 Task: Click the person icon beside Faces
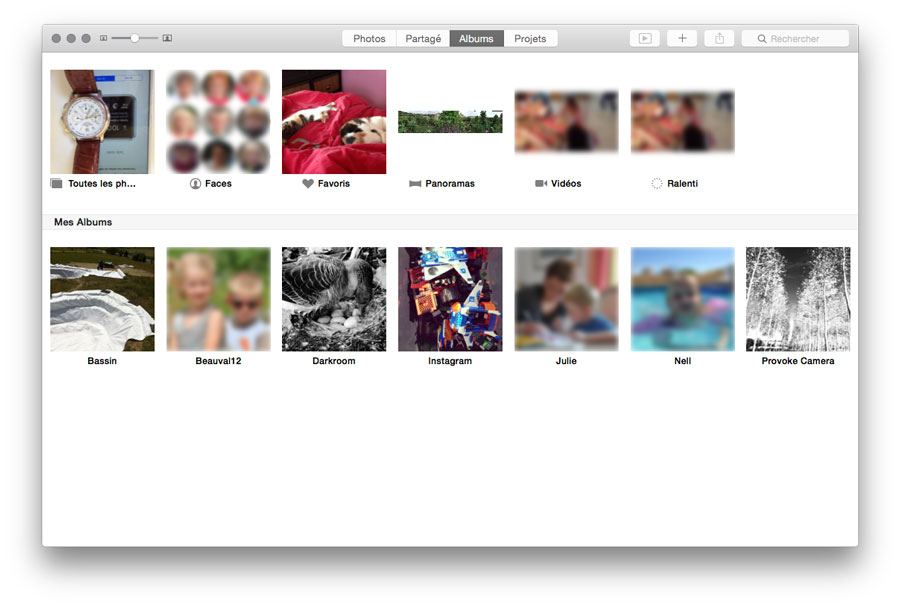[195, 184]
